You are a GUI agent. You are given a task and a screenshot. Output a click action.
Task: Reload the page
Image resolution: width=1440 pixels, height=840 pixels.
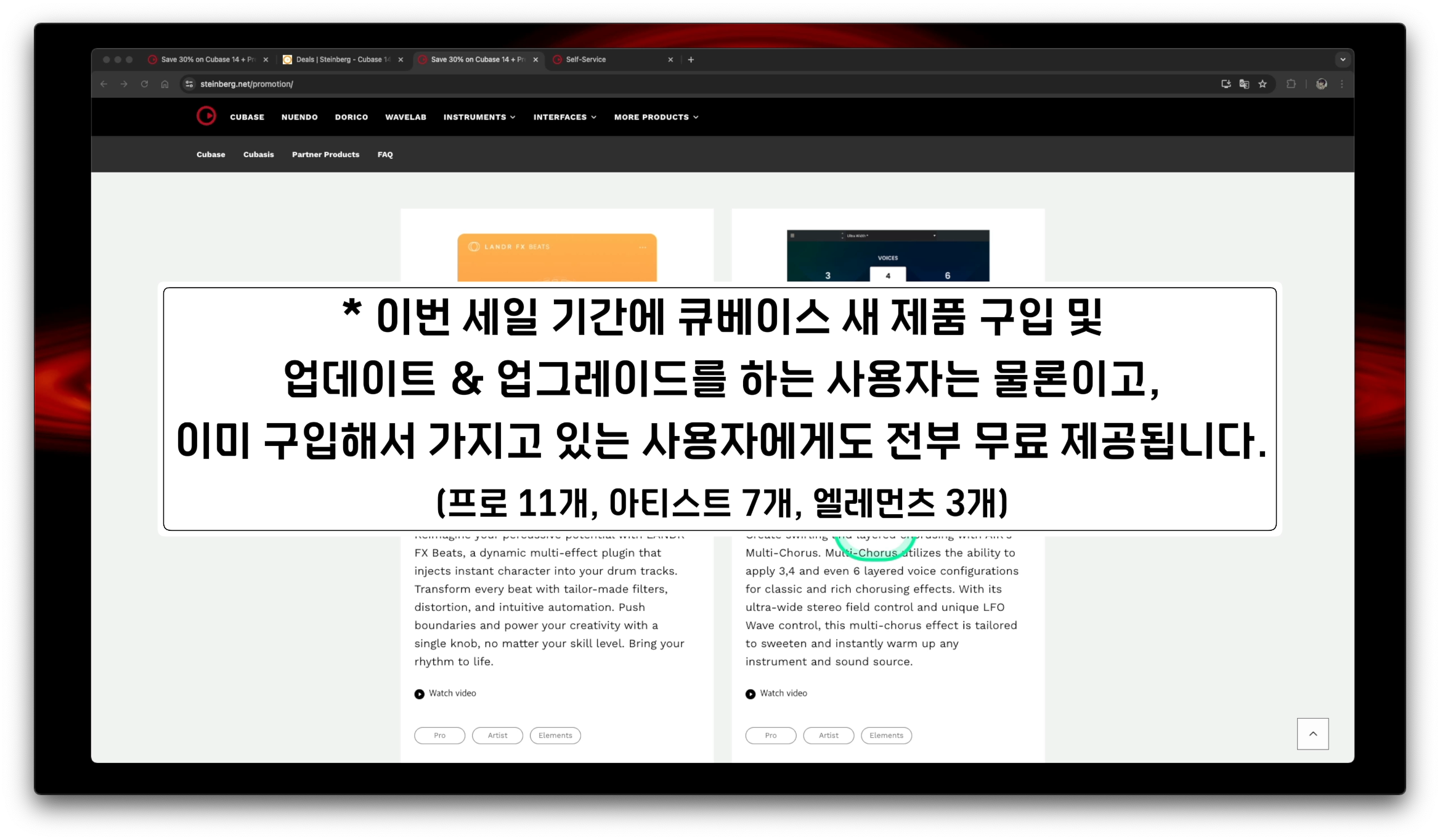point(144,84)
